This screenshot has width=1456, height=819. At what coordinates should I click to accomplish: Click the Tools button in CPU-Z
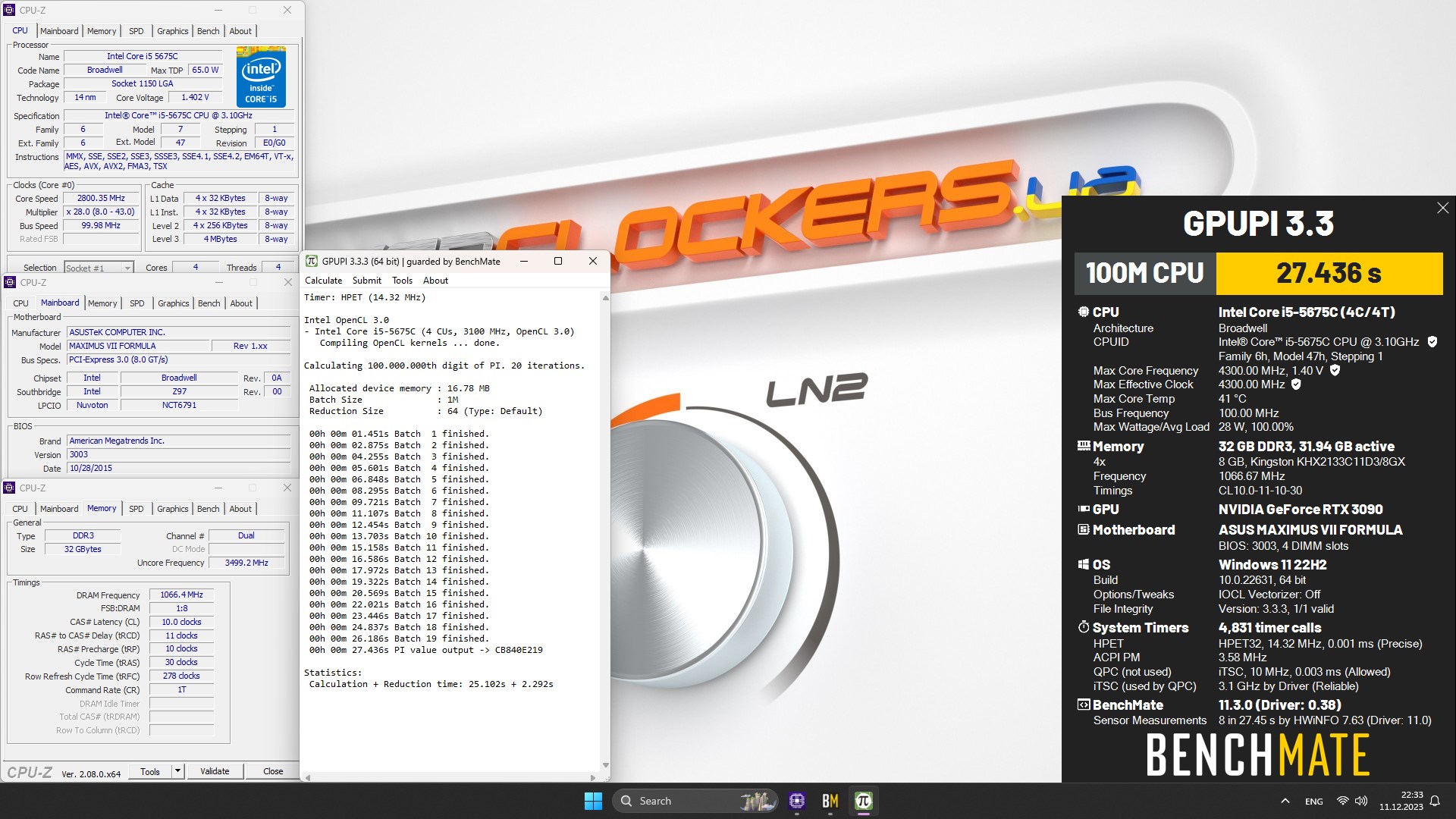150,771
